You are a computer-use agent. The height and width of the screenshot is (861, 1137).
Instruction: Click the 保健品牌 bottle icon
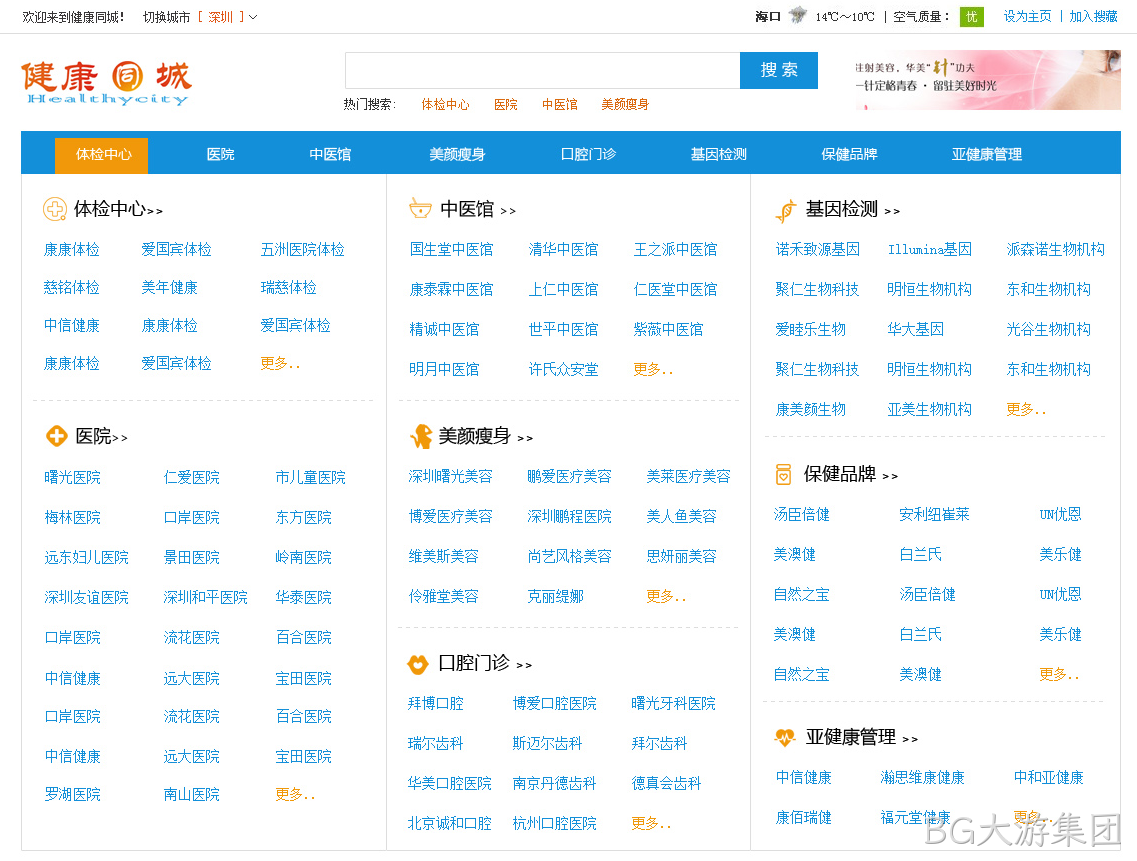784,474
